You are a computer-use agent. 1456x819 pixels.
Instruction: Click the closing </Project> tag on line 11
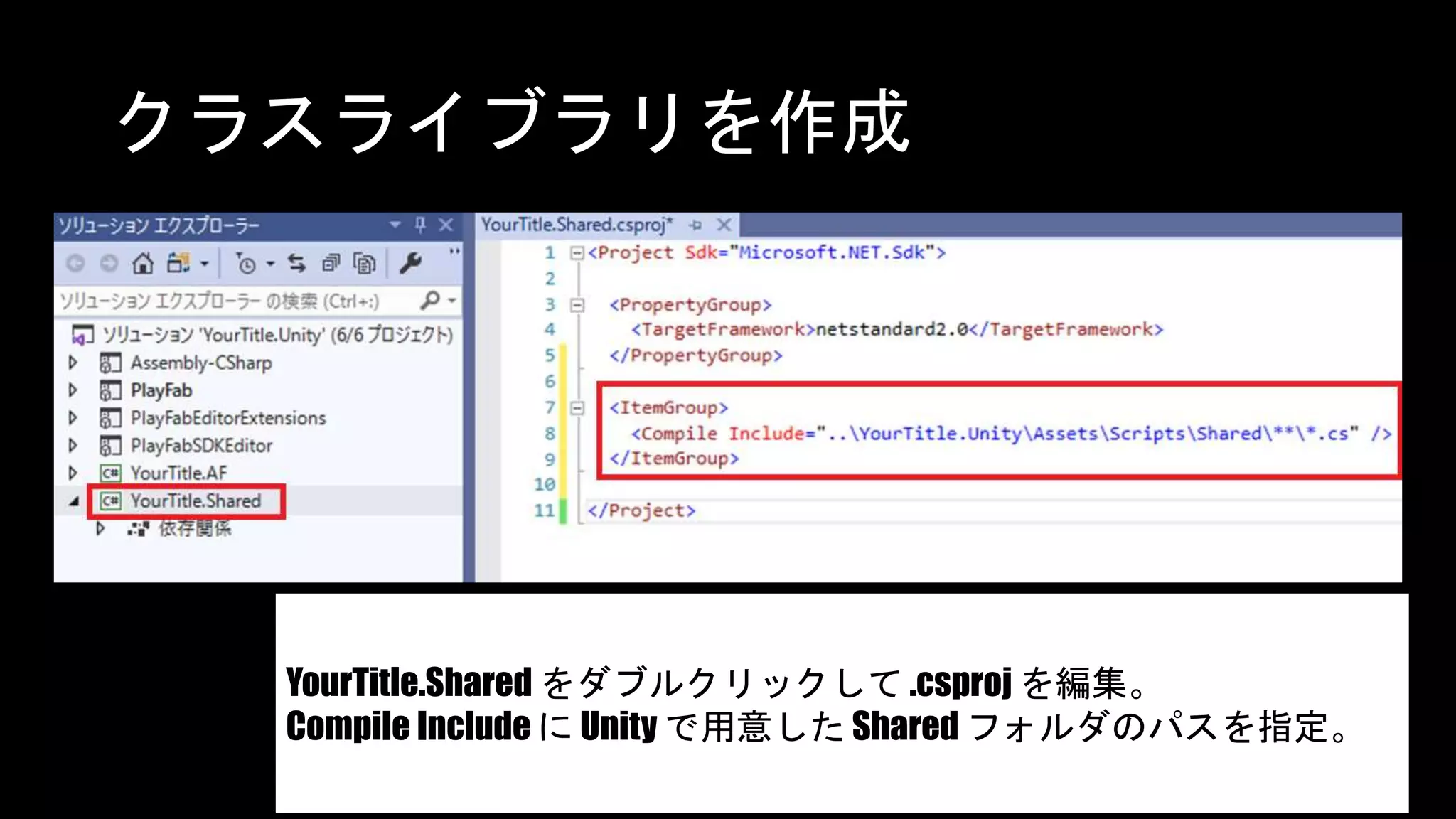tap(641, 510)
